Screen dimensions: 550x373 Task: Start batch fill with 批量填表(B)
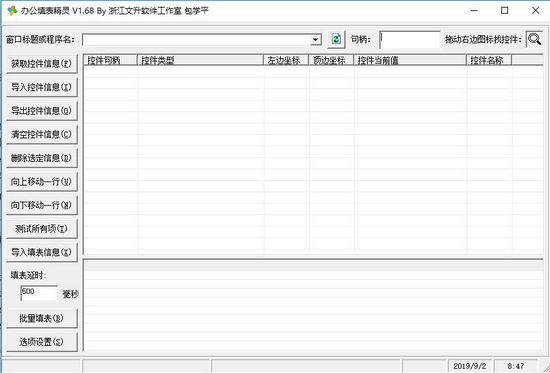tap(41, 318)
